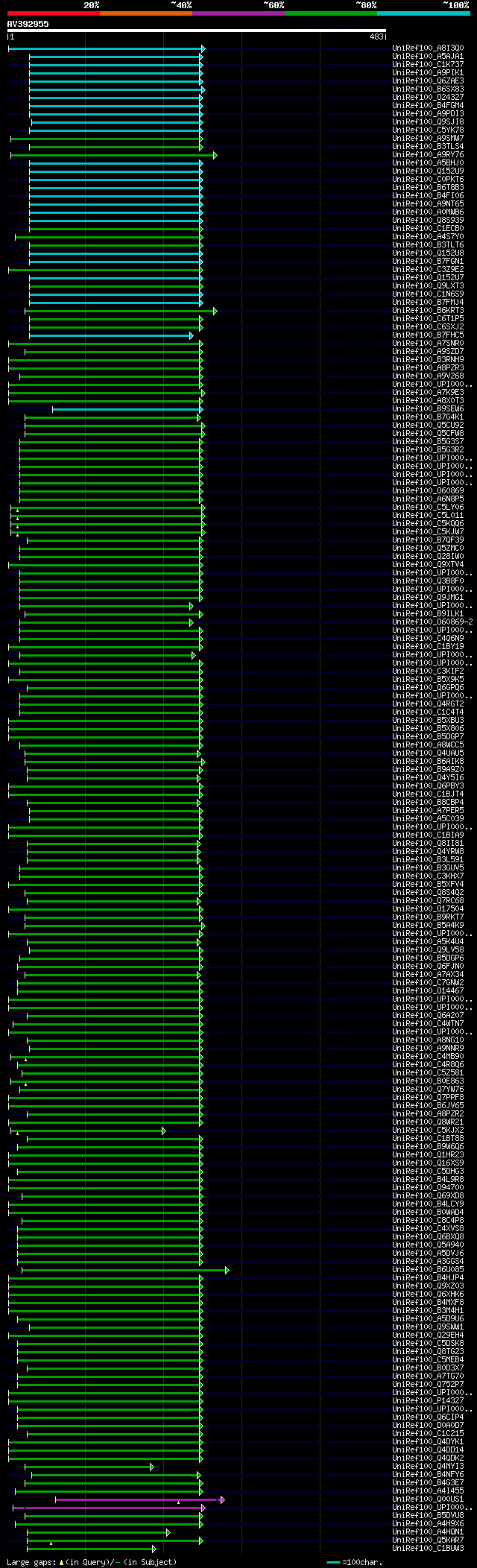This screenshot has width=477, height=1568.
Task: Select the UniRef100_B9SEW6 label
Action: [x=428, y=409]
